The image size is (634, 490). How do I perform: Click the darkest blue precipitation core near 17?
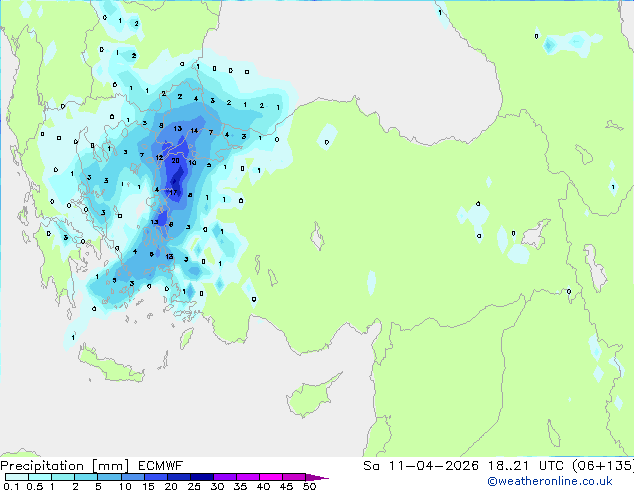pos(176,180)
